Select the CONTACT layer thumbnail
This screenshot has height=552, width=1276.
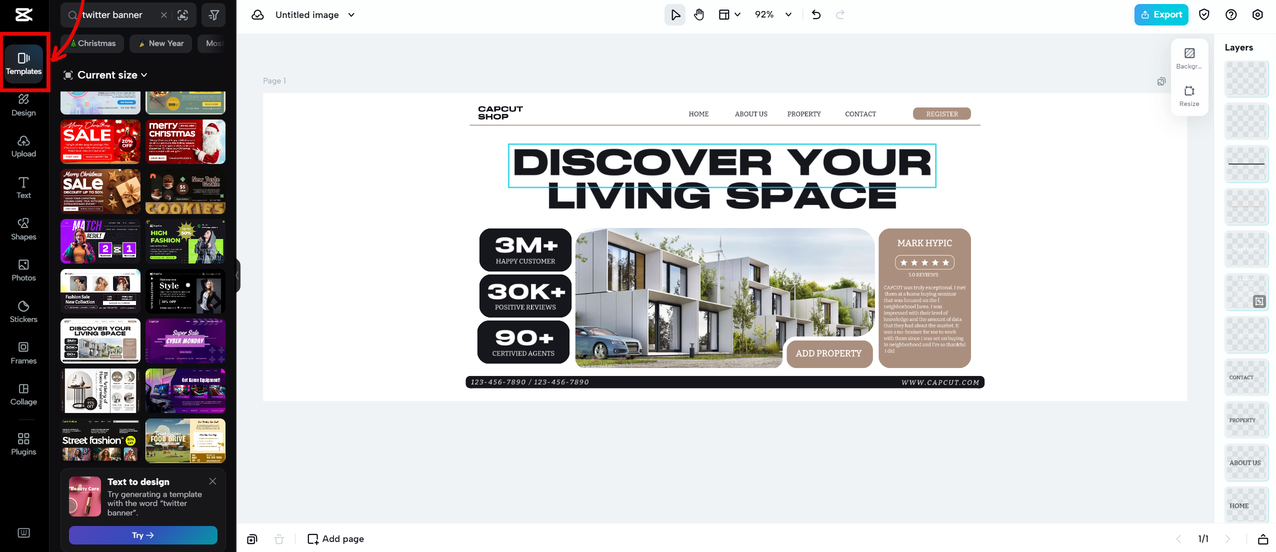1246,378
